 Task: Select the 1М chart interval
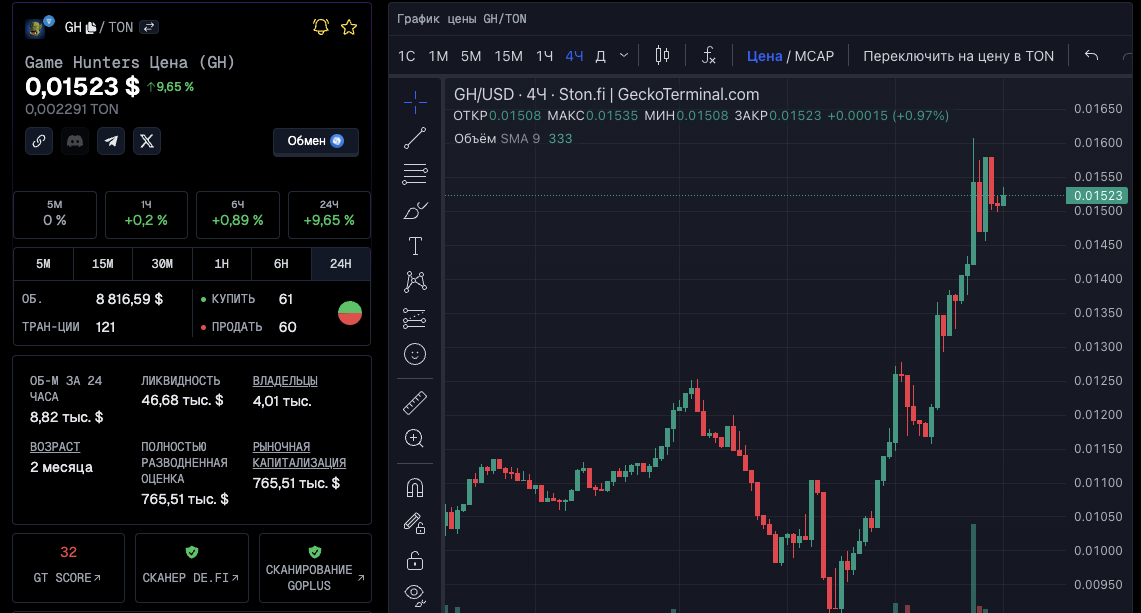(438, 56)
